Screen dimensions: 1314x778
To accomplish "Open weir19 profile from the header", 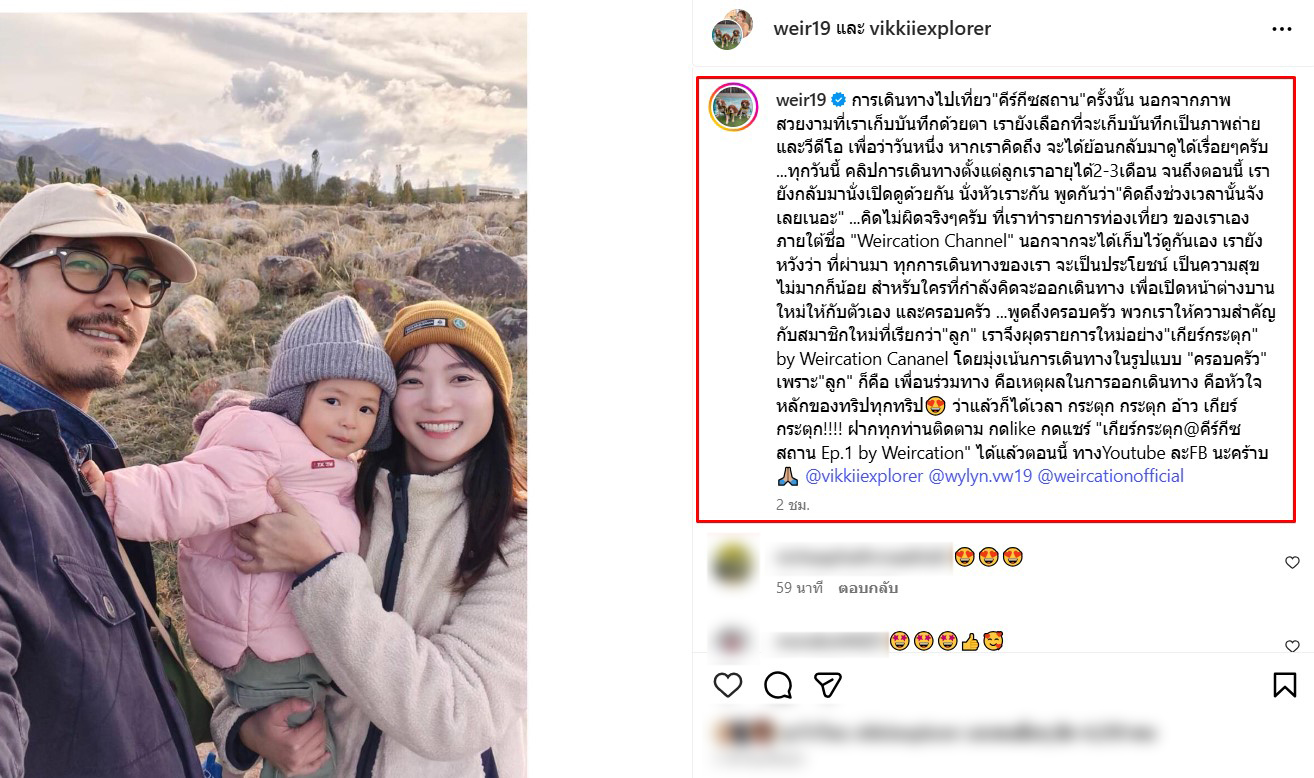I will point(802,29).
